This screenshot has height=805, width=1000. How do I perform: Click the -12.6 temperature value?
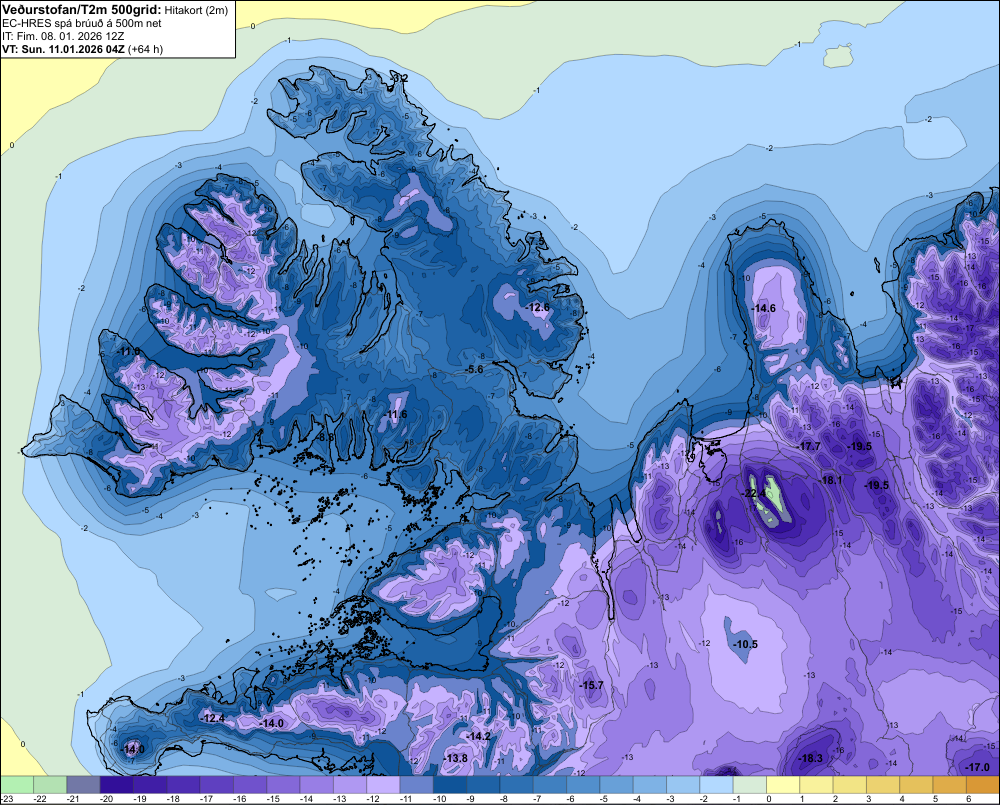point(538,307)
